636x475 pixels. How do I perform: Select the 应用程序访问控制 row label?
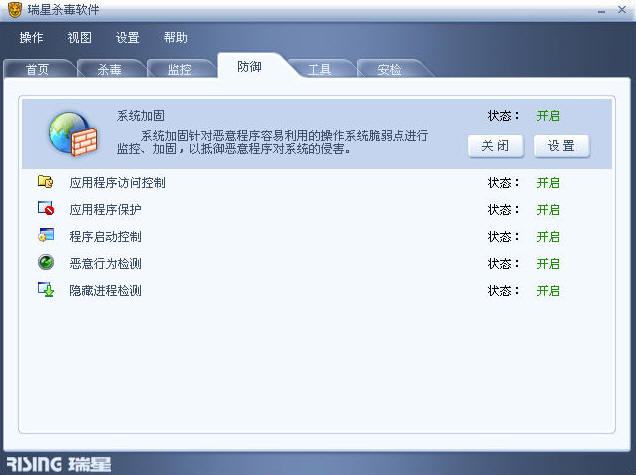pos(118,183)
